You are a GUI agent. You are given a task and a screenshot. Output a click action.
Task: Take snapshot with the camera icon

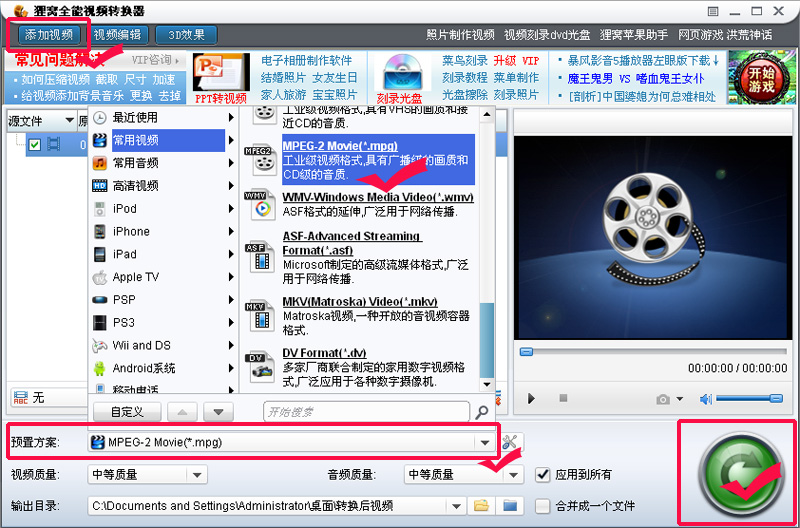pyautogui.click(x=663, y=399)
